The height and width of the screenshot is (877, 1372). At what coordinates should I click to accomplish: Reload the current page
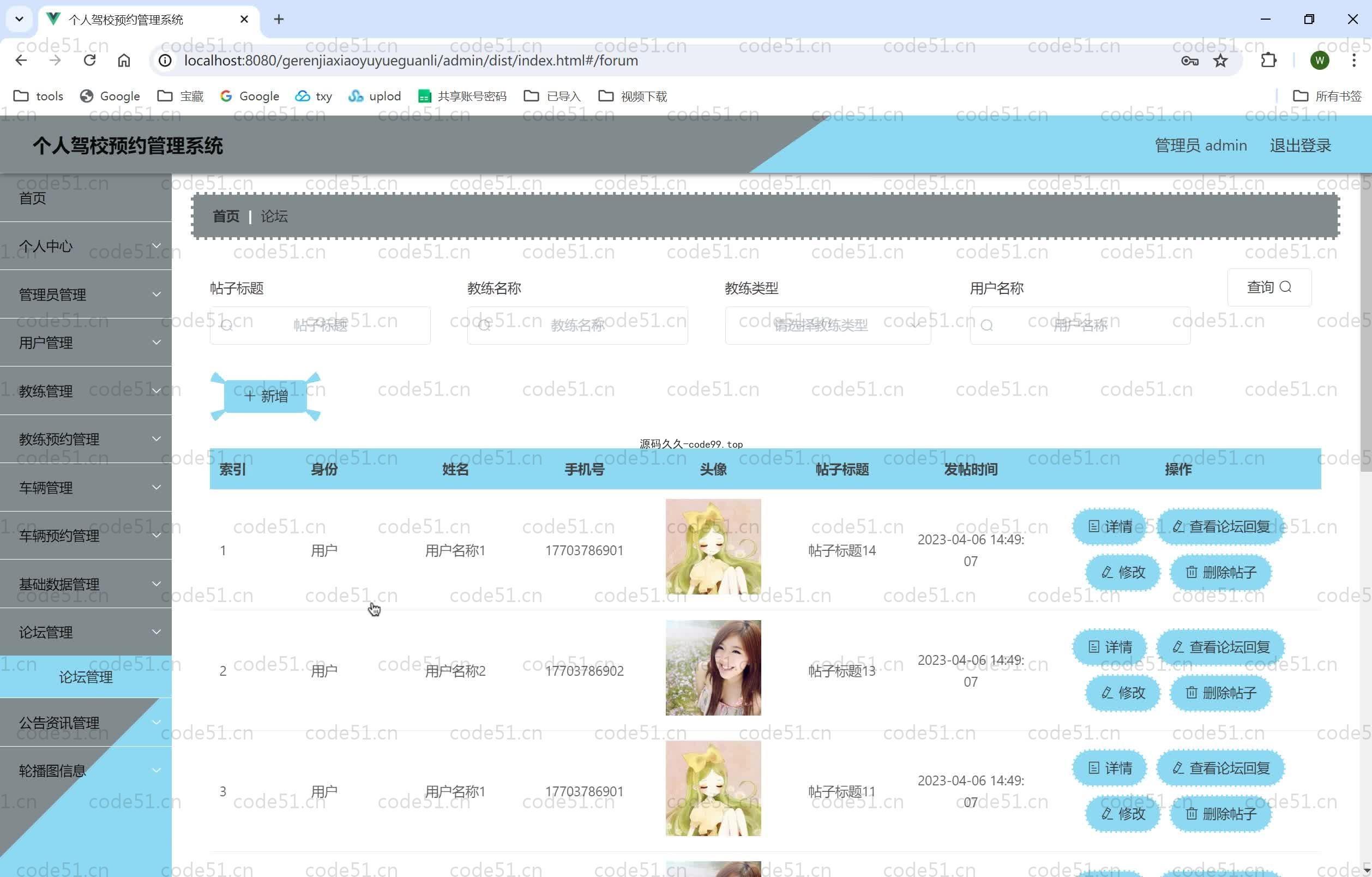tap(89, 61)
